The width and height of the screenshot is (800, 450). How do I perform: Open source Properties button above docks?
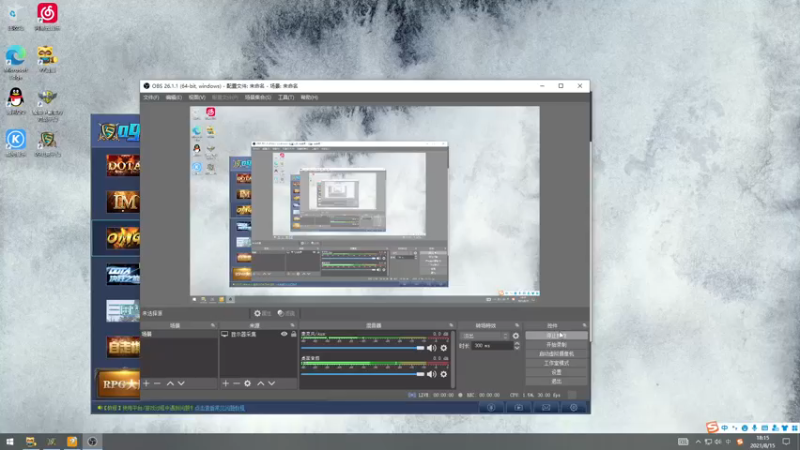263,313
